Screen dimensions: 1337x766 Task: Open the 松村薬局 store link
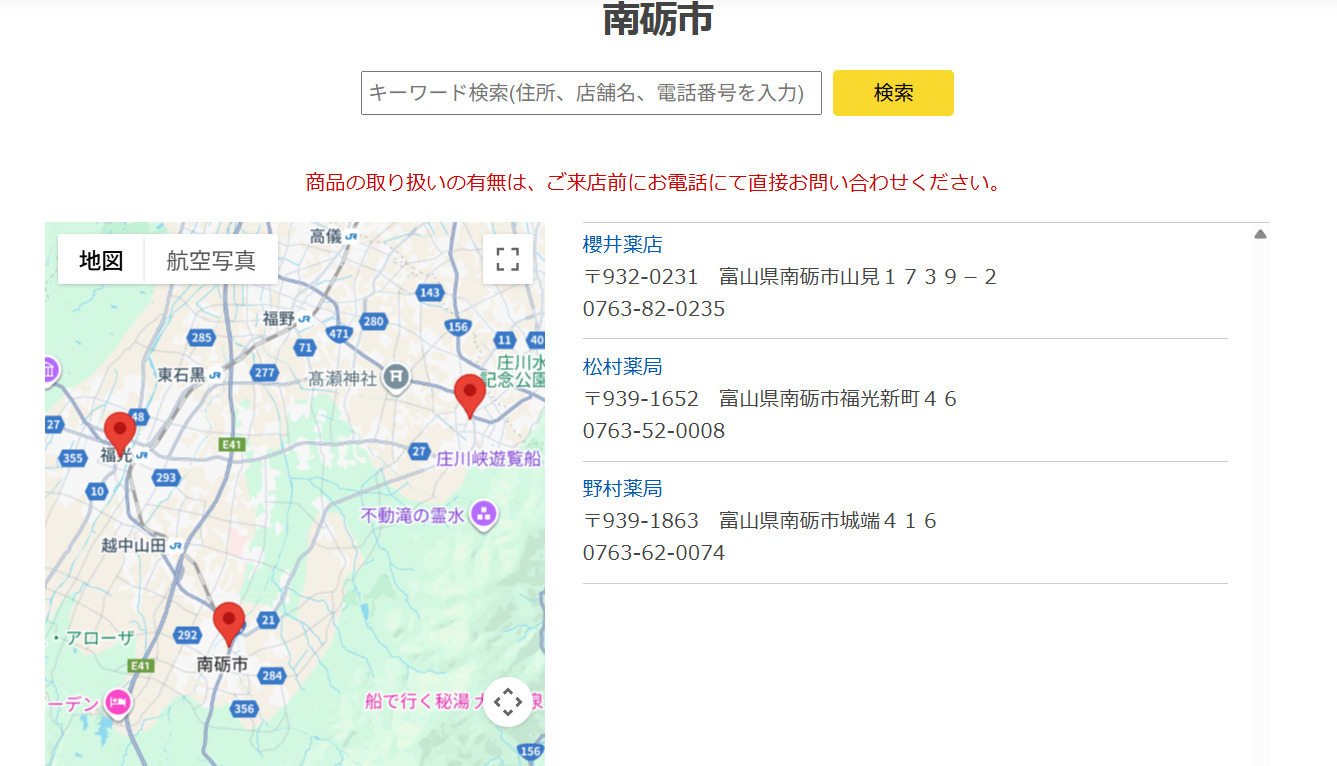[622, 367]
